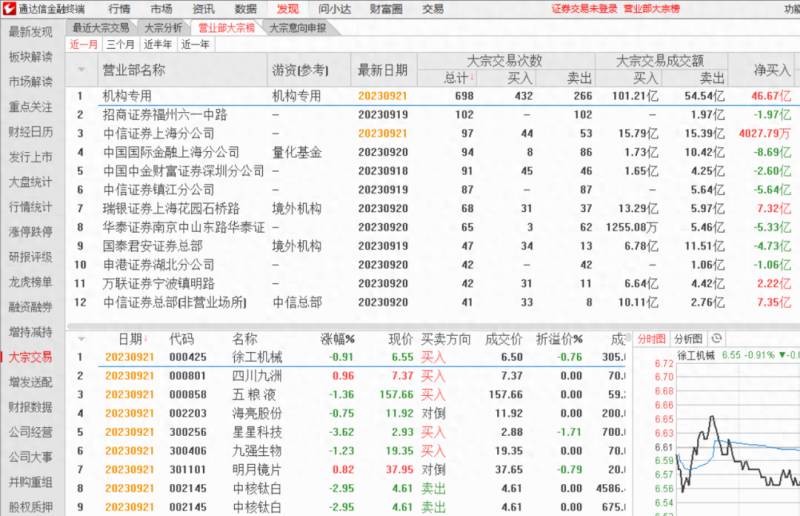
Task: Select row 万联证券宁波镇明路
Action: coord(433,284)
